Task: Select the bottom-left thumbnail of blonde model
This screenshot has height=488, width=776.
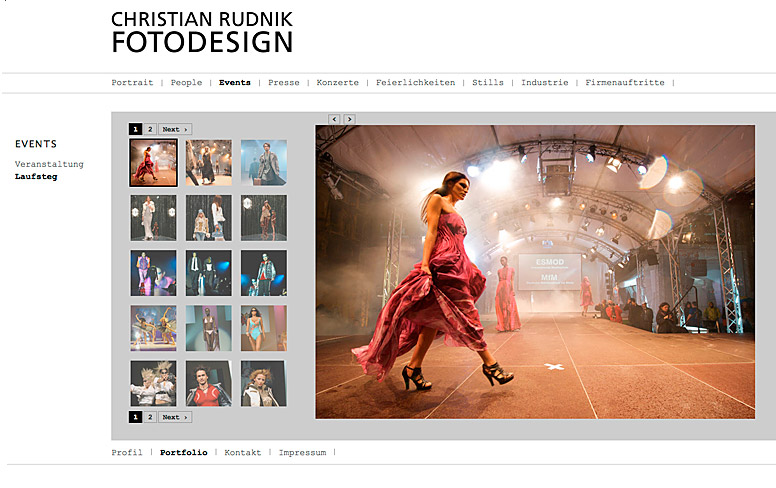Action: tap(153, 383)
